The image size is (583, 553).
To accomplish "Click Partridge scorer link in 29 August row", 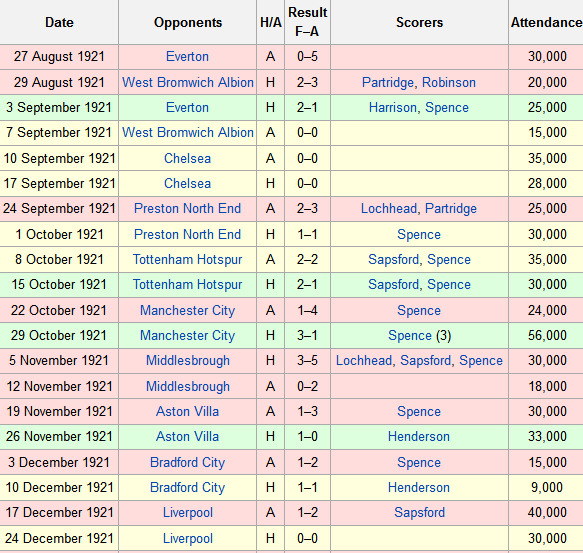I will coord(388,83).
